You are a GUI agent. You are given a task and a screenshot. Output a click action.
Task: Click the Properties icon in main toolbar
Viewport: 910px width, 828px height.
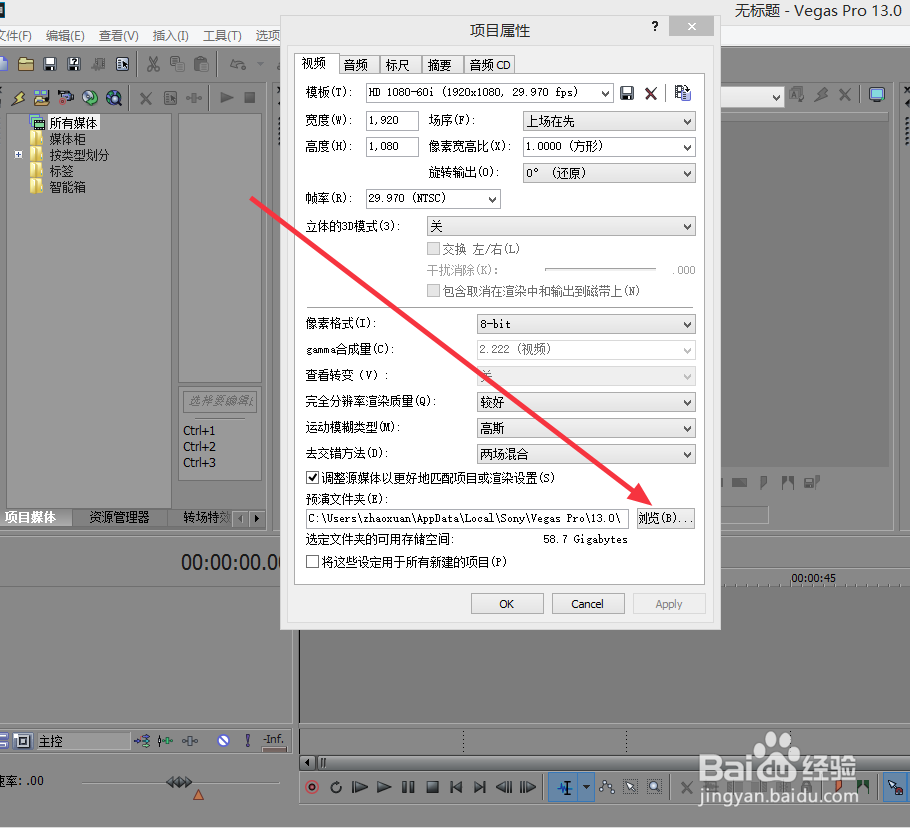(x=122, y=64)
